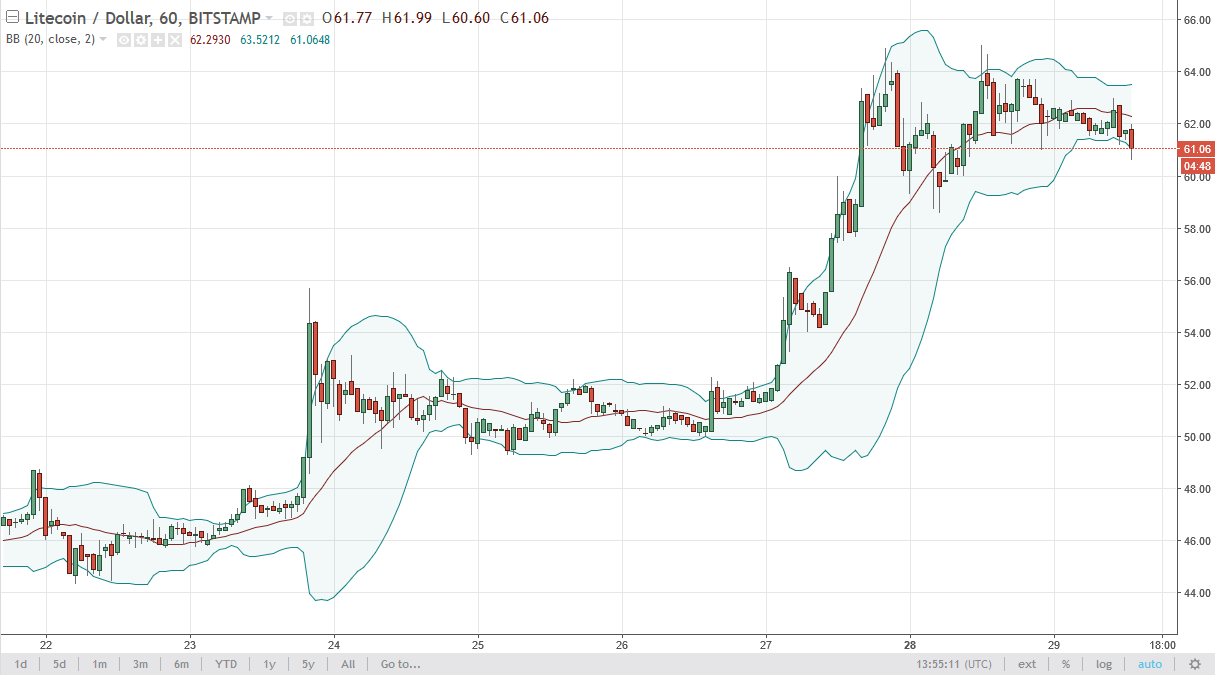Viewport: 1215px width, 675px height.
Task: Select the 5d time range
Action: [x=59, y=664]
